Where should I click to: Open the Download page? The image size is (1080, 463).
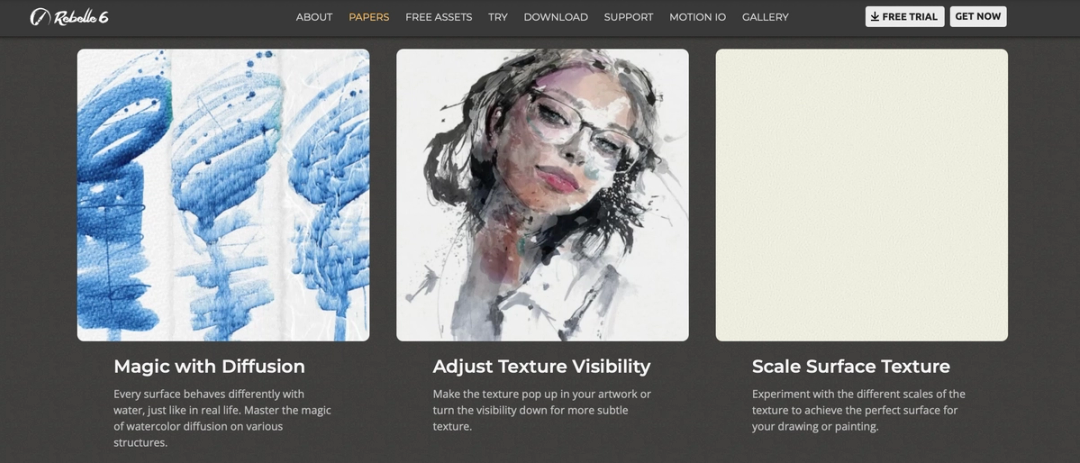pos(556,17)
